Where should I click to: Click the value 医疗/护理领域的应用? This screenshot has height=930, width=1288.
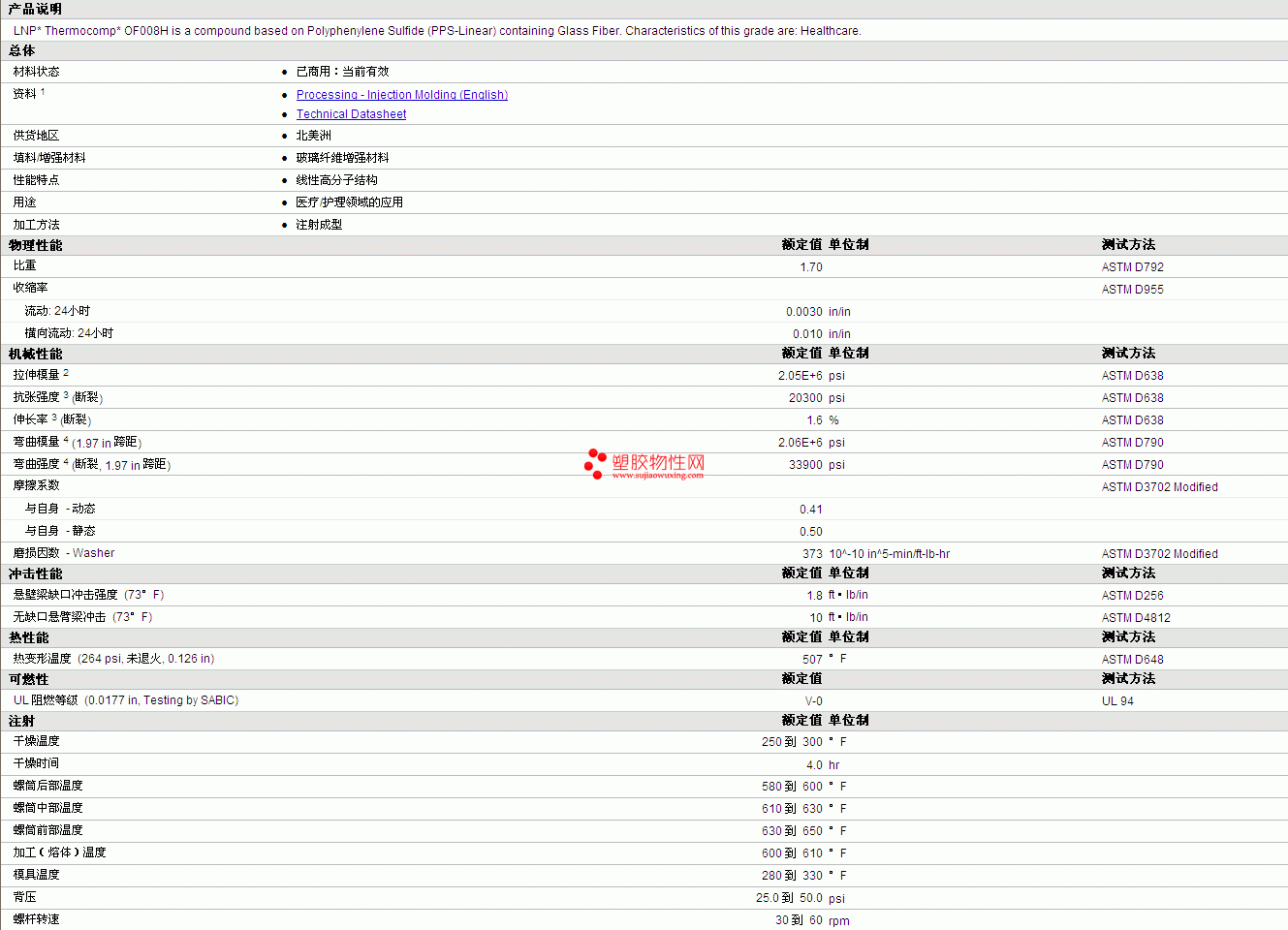tap(349, 202)
